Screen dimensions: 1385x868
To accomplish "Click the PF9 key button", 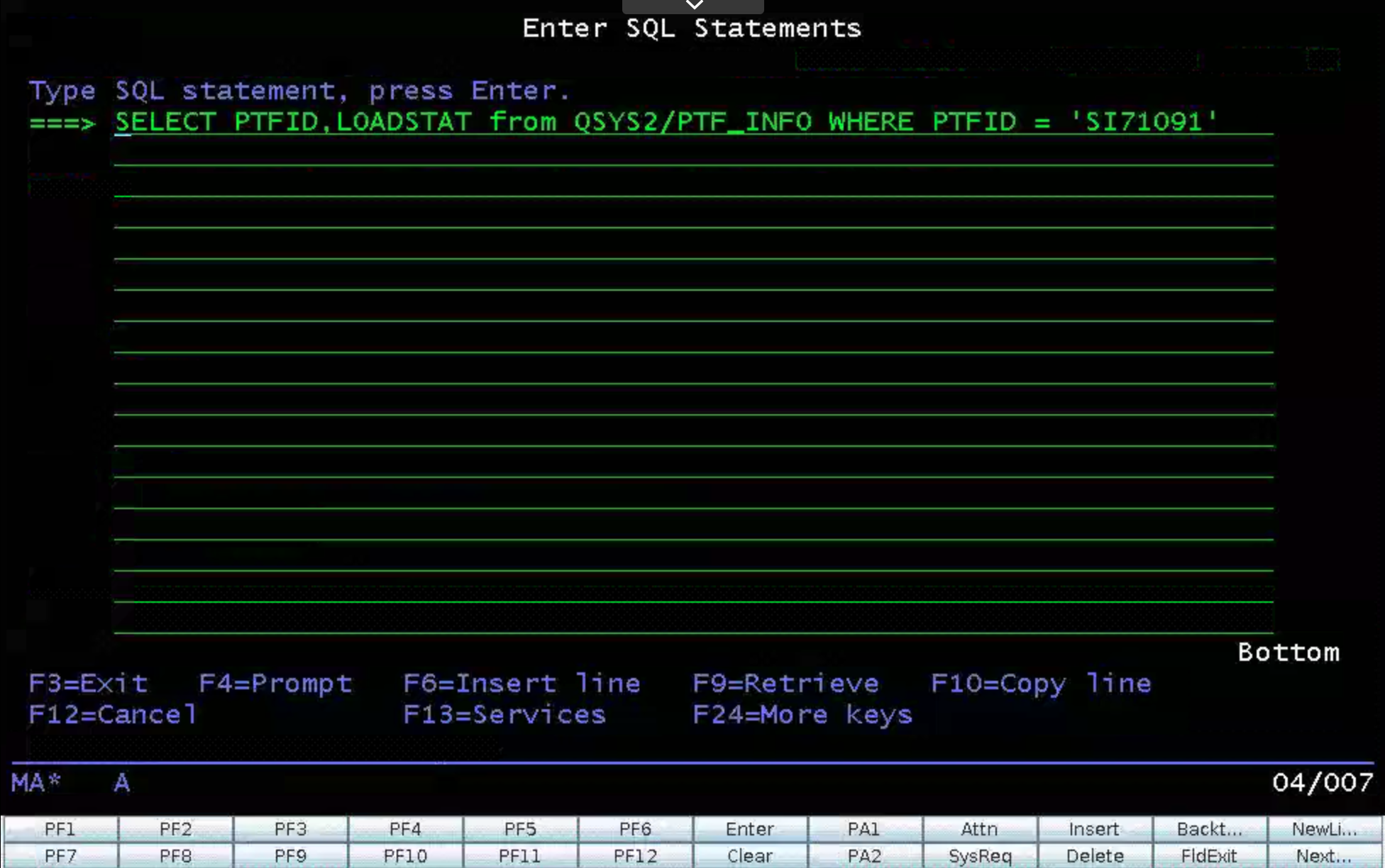I will [290, 855].
